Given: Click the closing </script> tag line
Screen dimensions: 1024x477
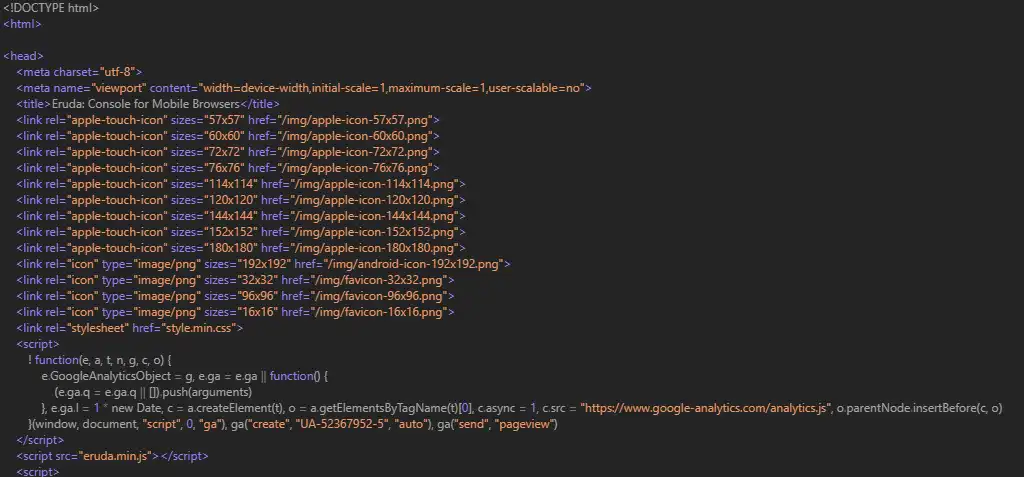Looking at the screenshot, I should point(40,440).
